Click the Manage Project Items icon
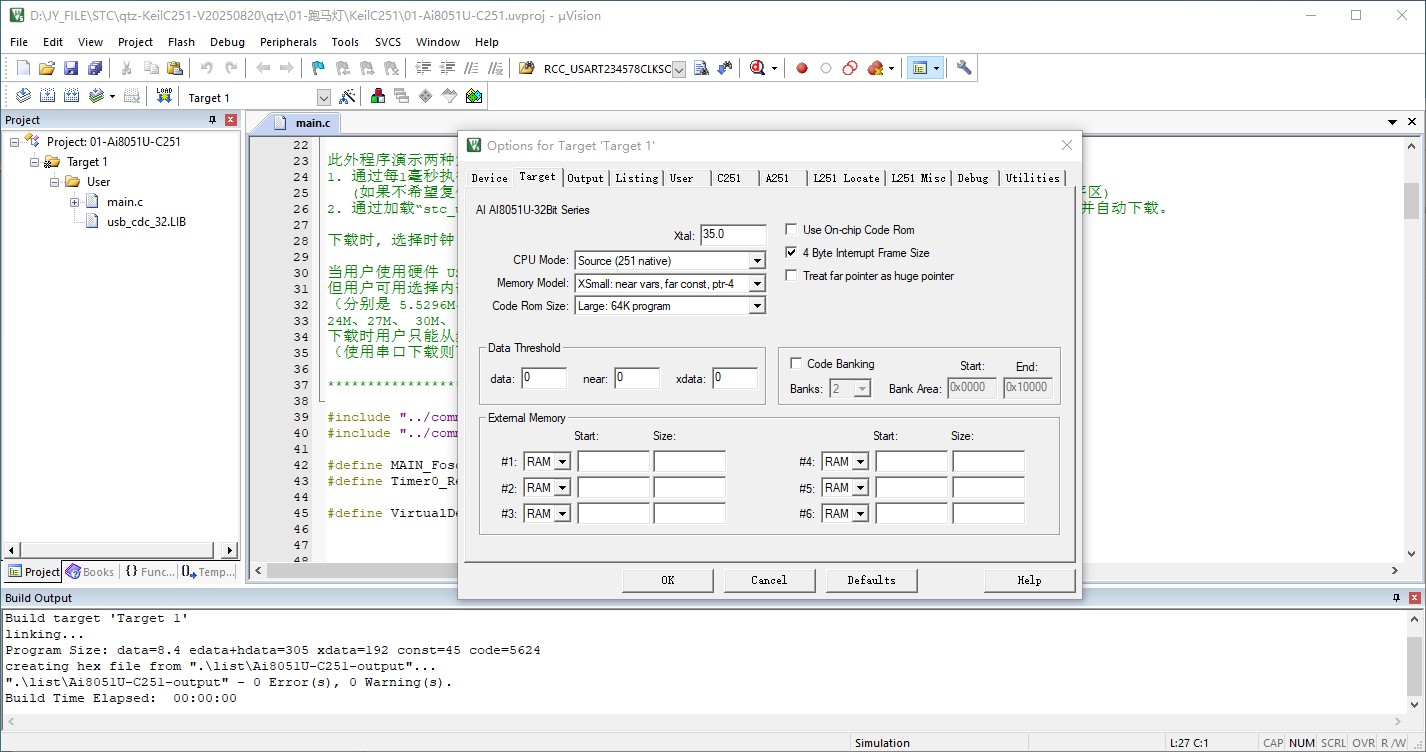Viewport: 1426px width, 752px height. 378,96
